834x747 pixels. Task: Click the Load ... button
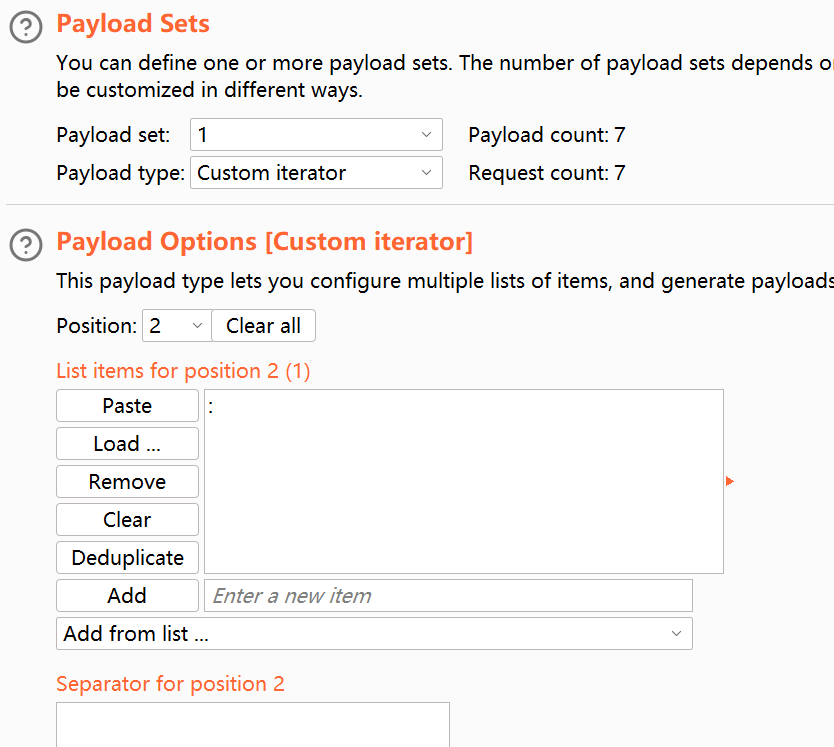127,444
